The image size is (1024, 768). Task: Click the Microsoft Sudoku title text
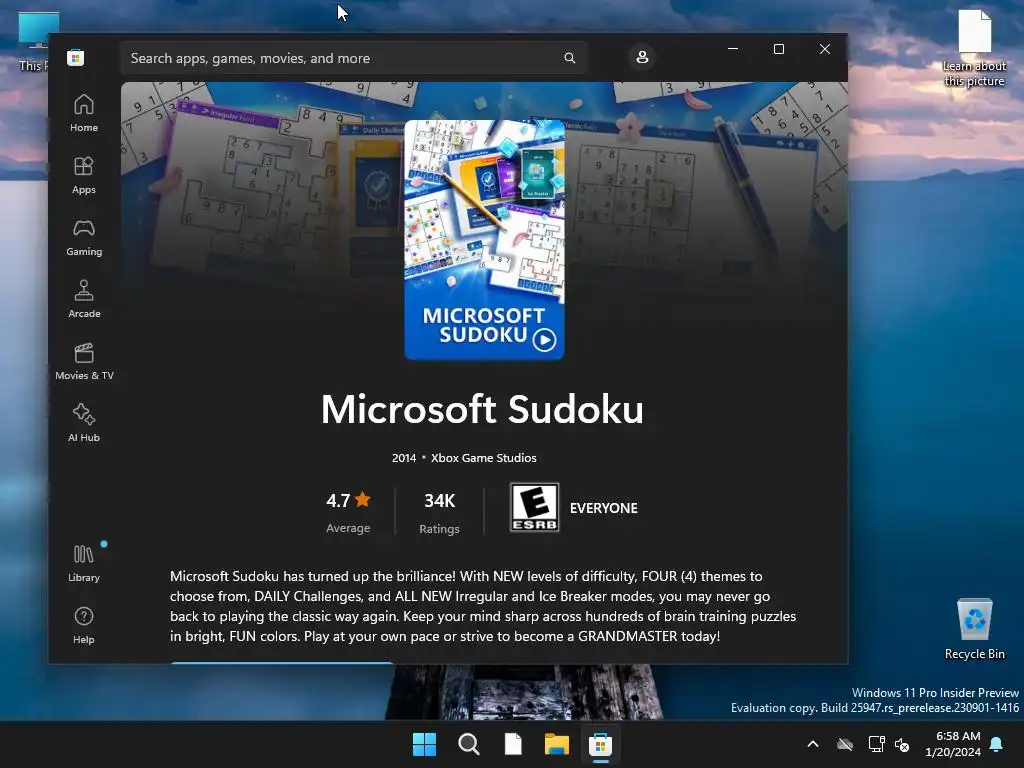click(x=482, y=409)
